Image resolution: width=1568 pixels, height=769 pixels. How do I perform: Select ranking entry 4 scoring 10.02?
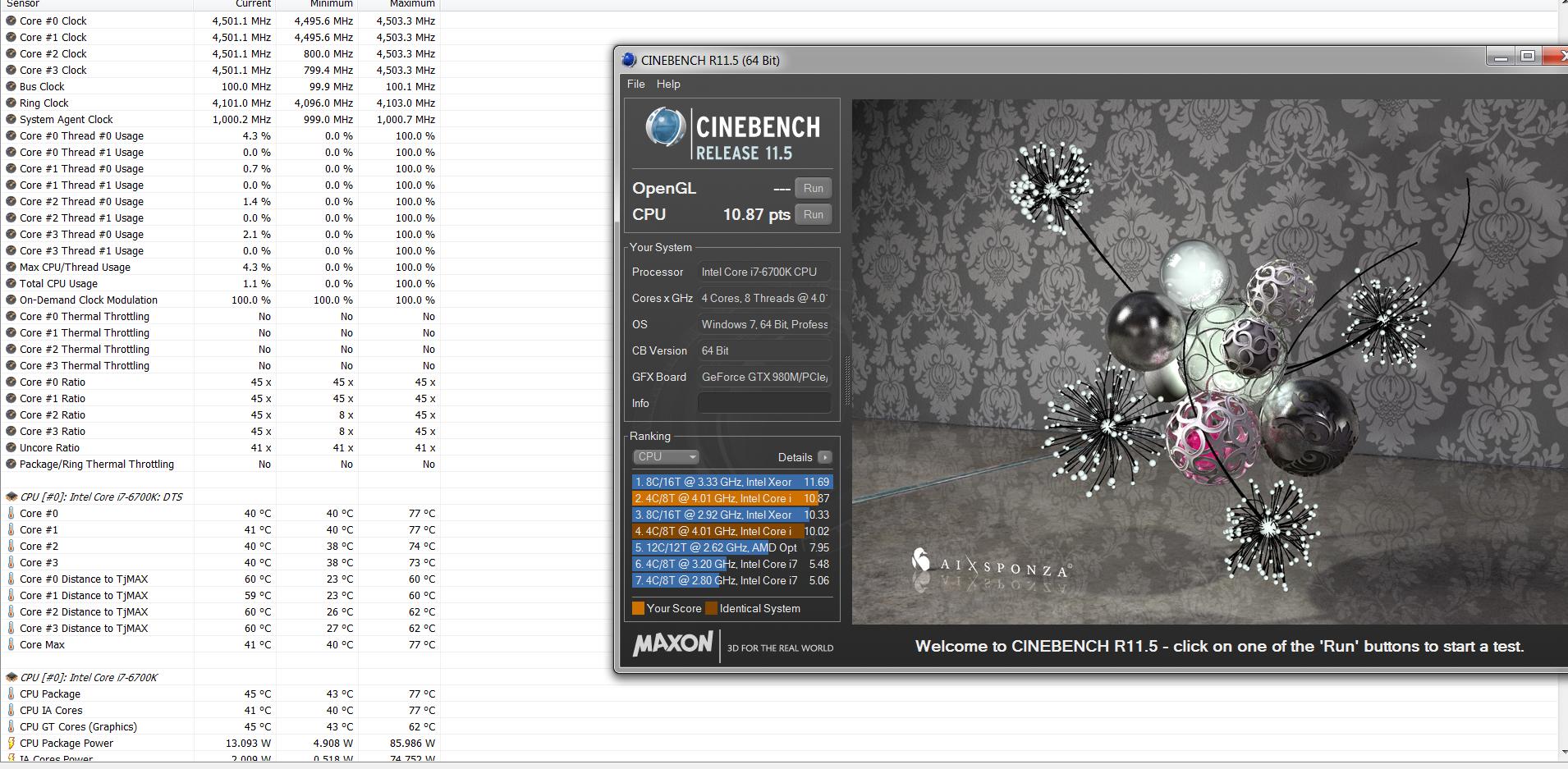pos(731,531)
